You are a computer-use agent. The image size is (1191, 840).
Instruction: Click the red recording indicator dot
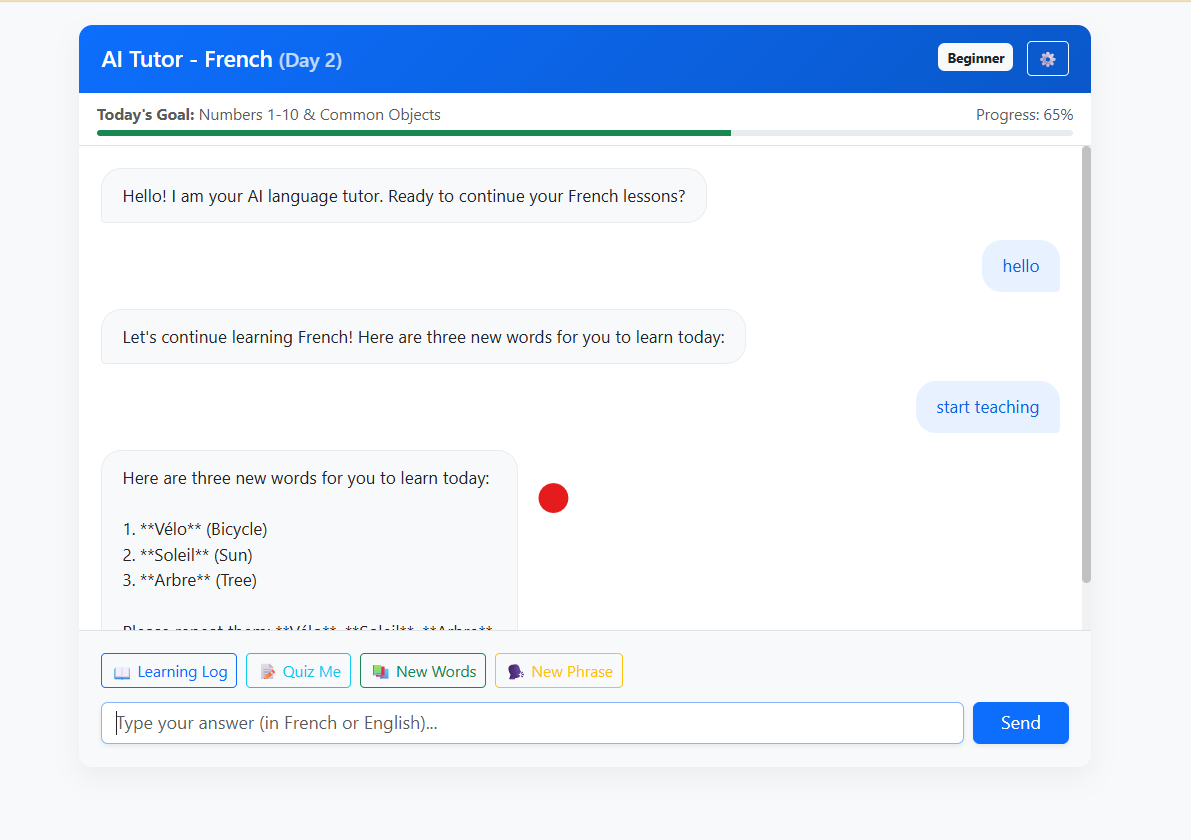point(553,497)
